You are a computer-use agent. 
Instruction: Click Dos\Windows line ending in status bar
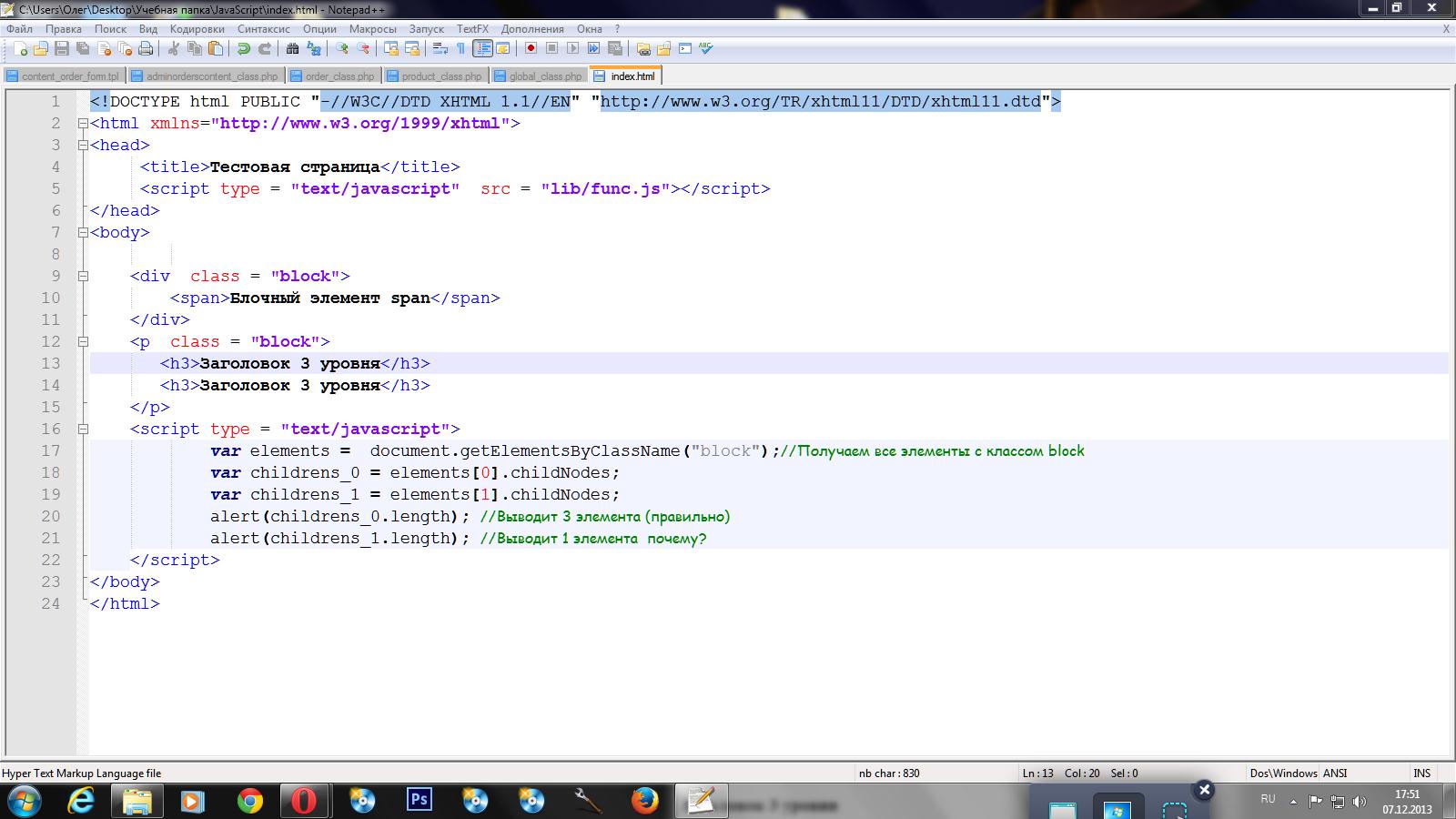pyautogui.click(x=1283, y=773)
